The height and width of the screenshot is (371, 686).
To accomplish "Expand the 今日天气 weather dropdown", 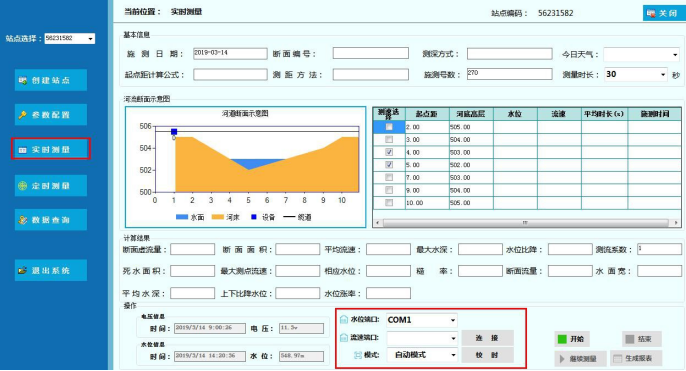I will pyautogui.click(x=675, y=55).
